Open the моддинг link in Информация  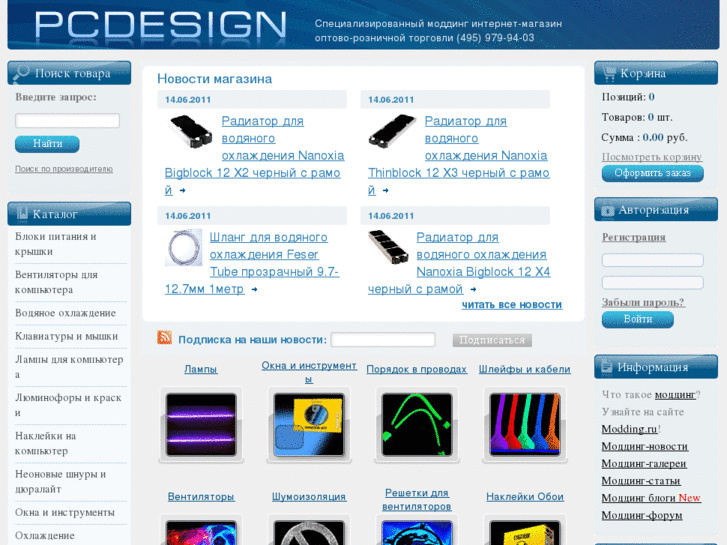[x=675, y=395]
